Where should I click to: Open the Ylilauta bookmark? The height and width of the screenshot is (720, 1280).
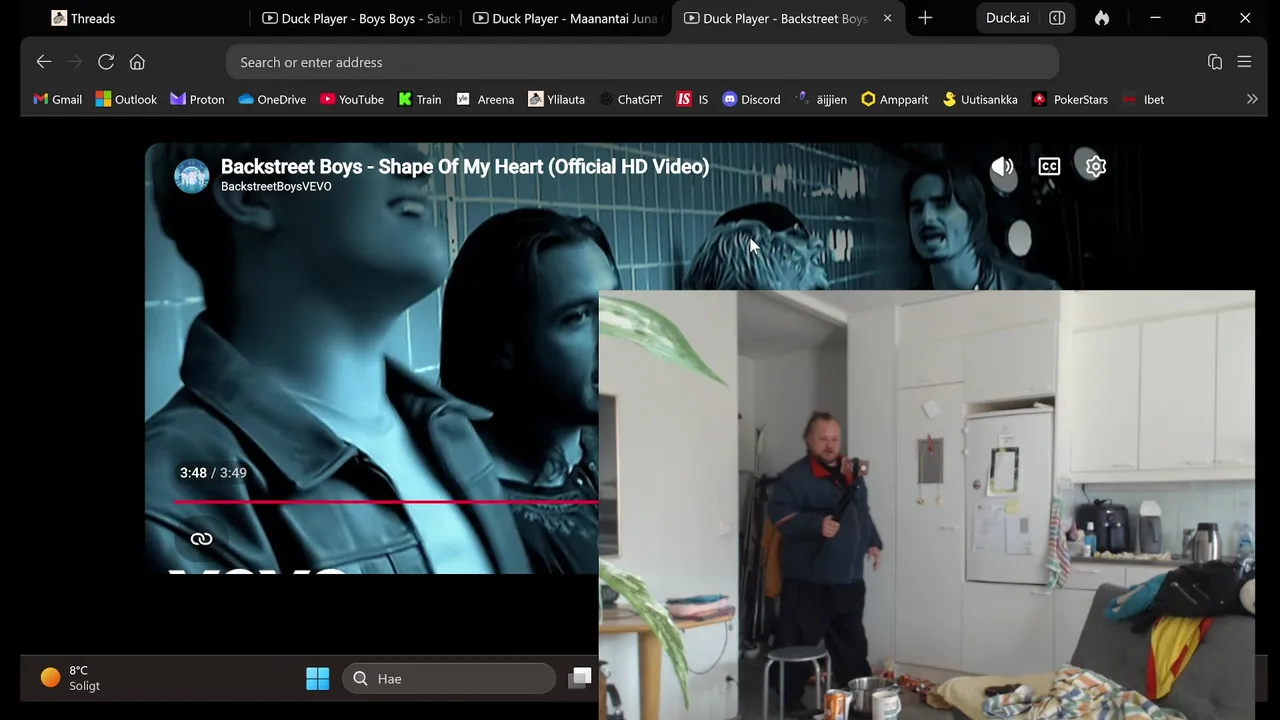556,99
